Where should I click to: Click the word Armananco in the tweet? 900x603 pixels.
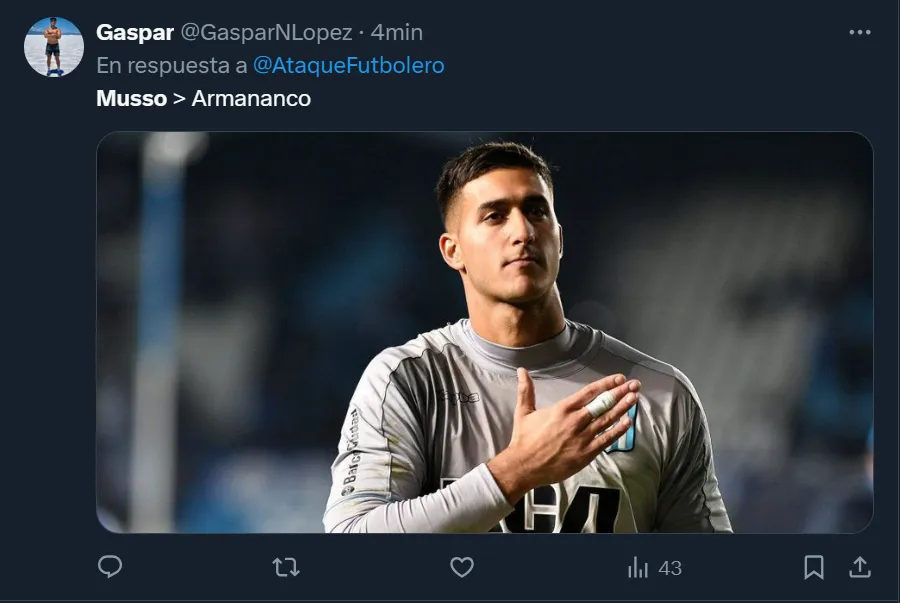coord(251,99)
